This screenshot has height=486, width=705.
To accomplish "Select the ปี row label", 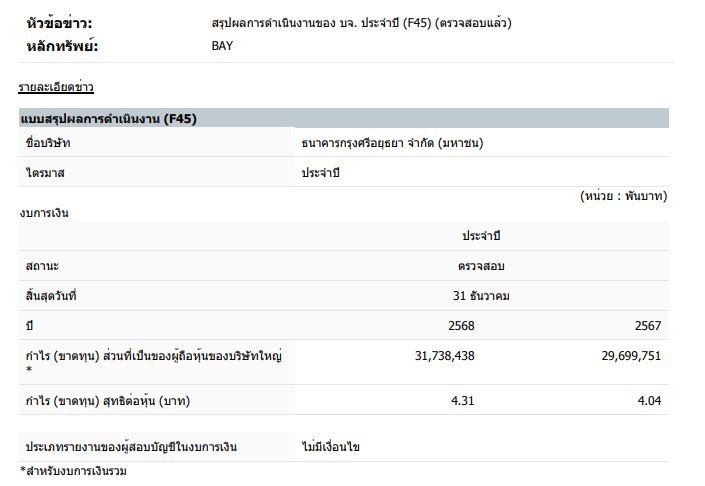I will [29, 325].
